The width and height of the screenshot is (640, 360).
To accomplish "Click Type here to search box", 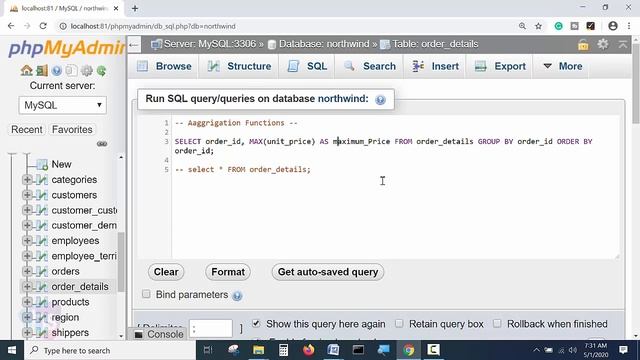I will tap(110, 350).
